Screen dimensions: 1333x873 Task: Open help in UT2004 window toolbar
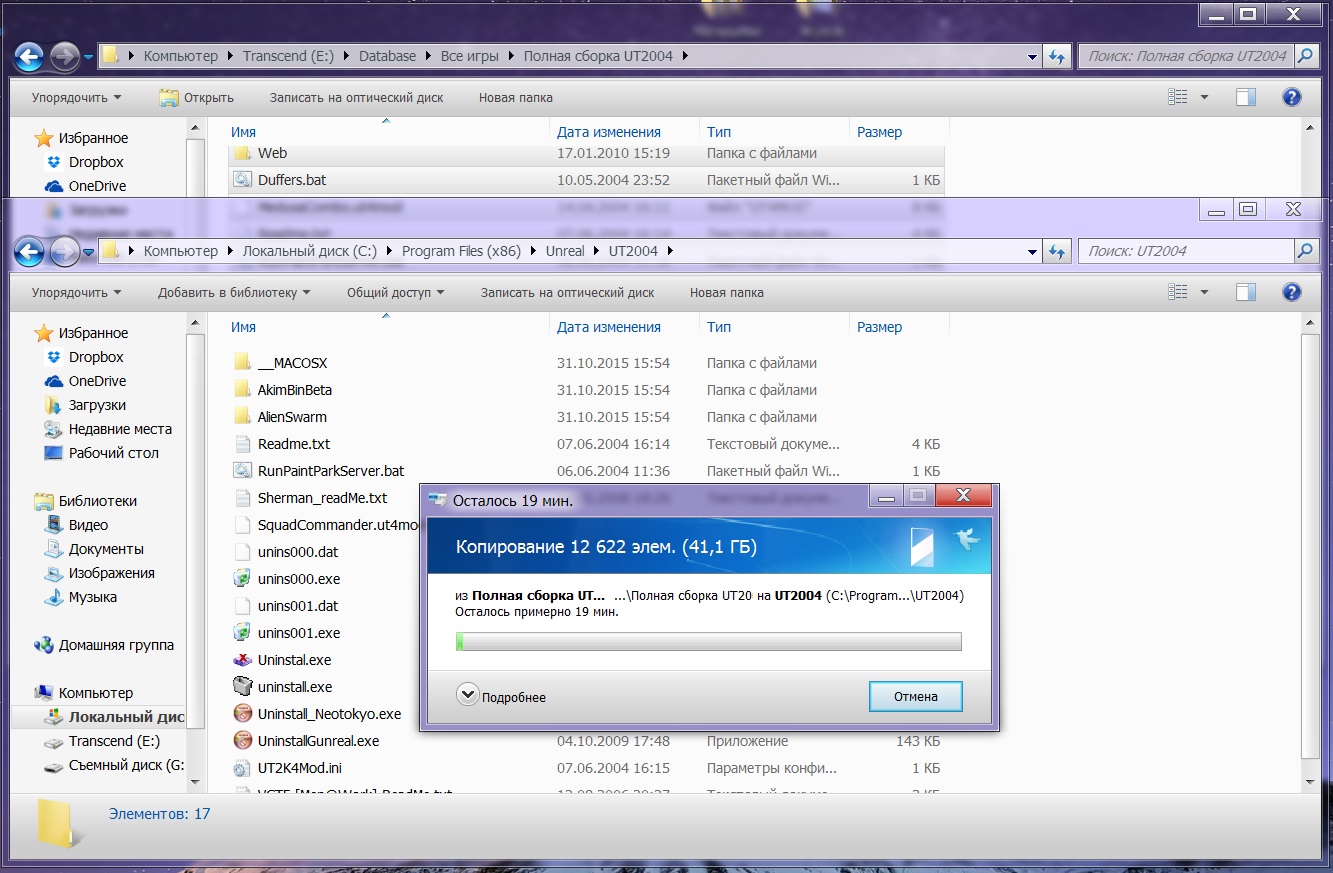point(1291,292)
